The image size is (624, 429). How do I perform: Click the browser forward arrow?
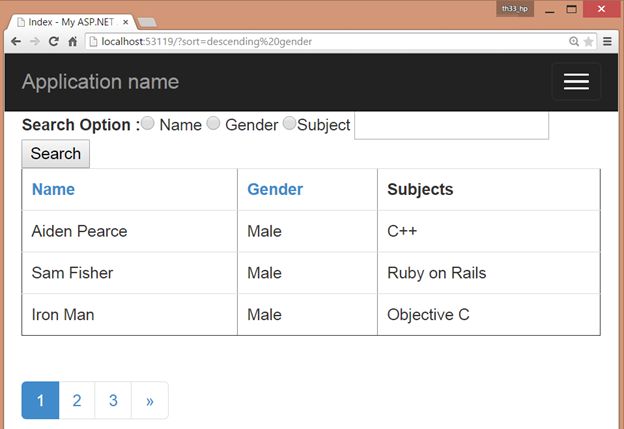click(34, 41)
